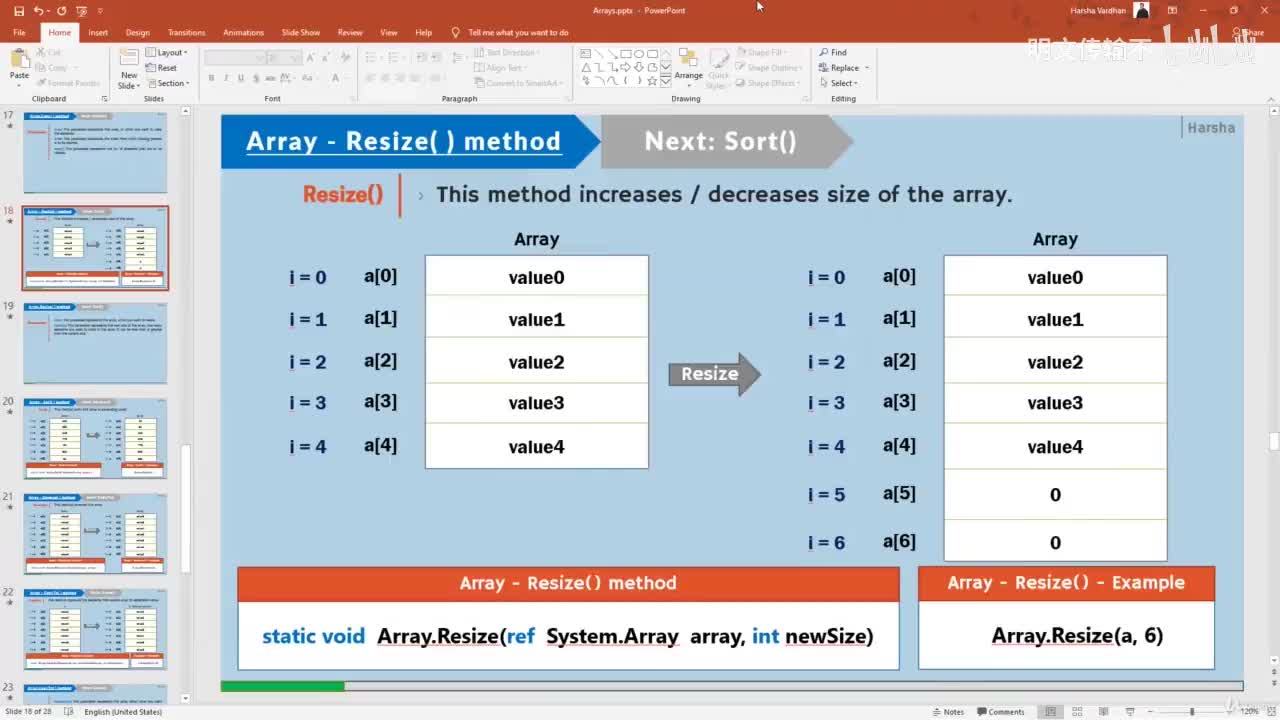Open the Transitions tab
Image resolution: width=1280 pixels, height=720 pixels.
(186, 32)
